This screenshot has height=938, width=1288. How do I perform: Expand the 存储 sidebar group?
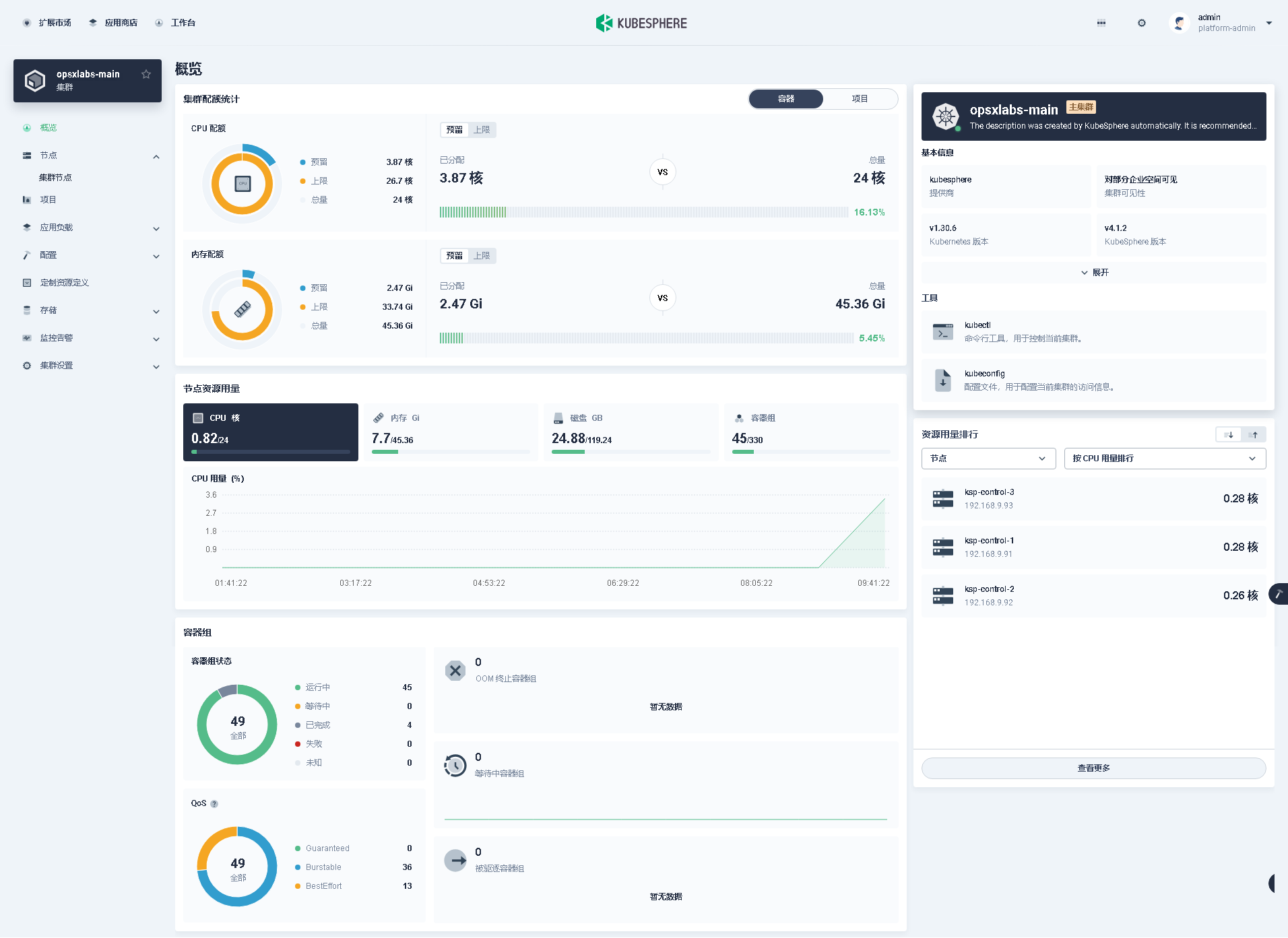[156, 311]
